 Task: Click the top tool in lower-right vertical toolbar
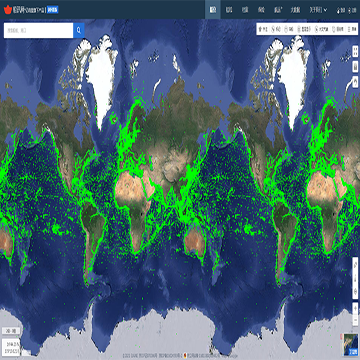click(355, 264)
